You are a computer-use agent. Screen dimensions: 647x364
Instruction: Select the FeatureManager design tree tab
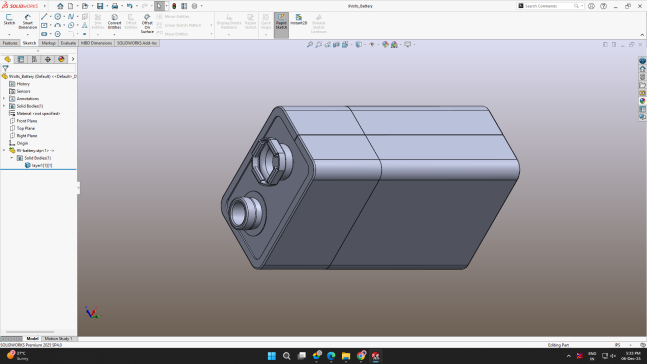point(7,59)
